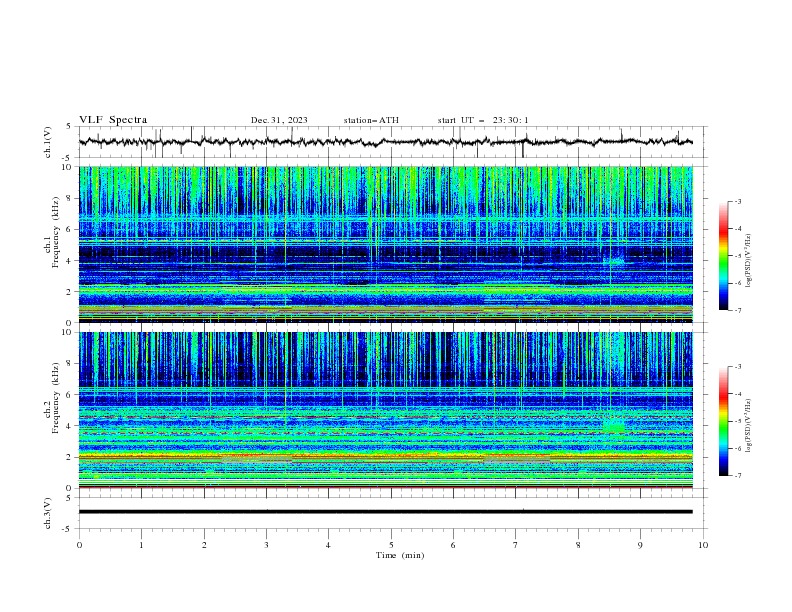Select the date text "Dec. 31, 2023"

[279, 120]
